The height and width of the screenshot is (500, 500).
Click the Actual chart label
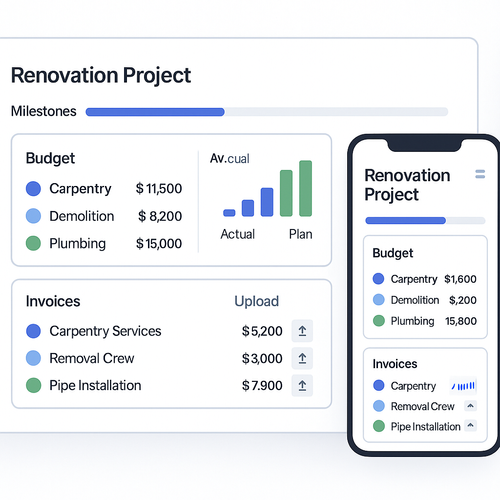click(x=238, y=234)
